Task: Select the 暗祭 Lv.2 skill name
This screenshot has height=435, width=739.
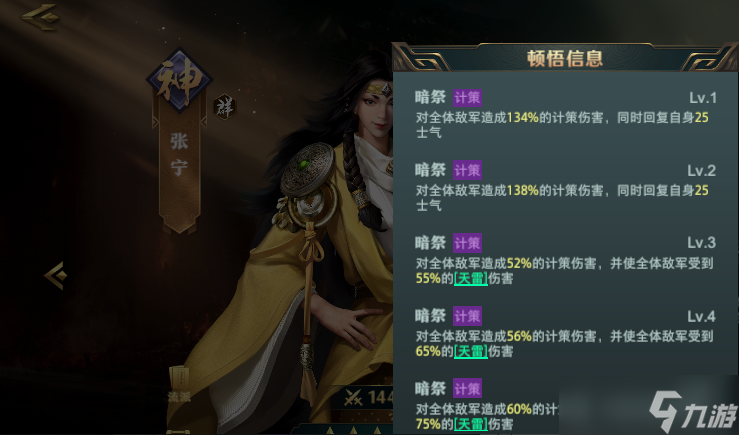Action: pyautogui.click(x=430, y=170)
